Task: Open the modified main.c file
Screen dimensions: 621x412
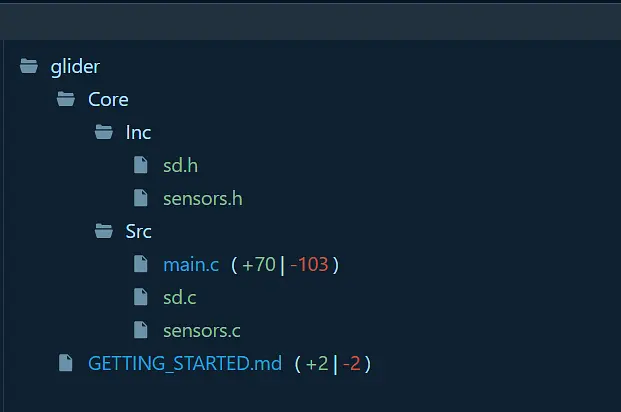Action: [190, 265]
